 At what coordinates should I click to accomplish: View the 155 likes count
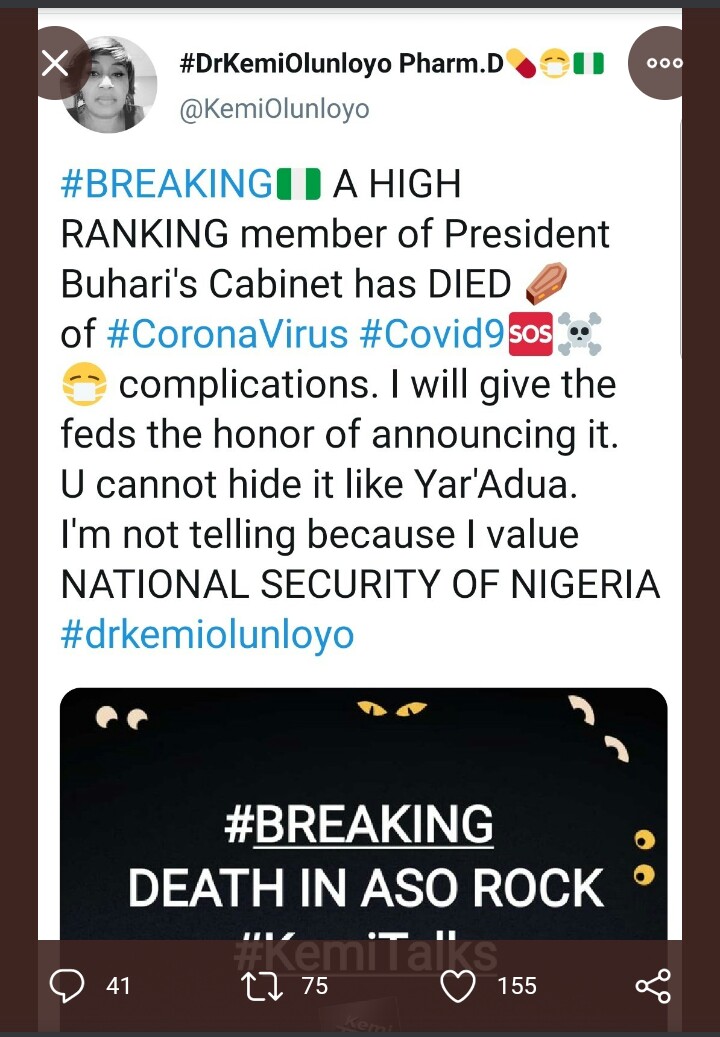pos(517,986)
